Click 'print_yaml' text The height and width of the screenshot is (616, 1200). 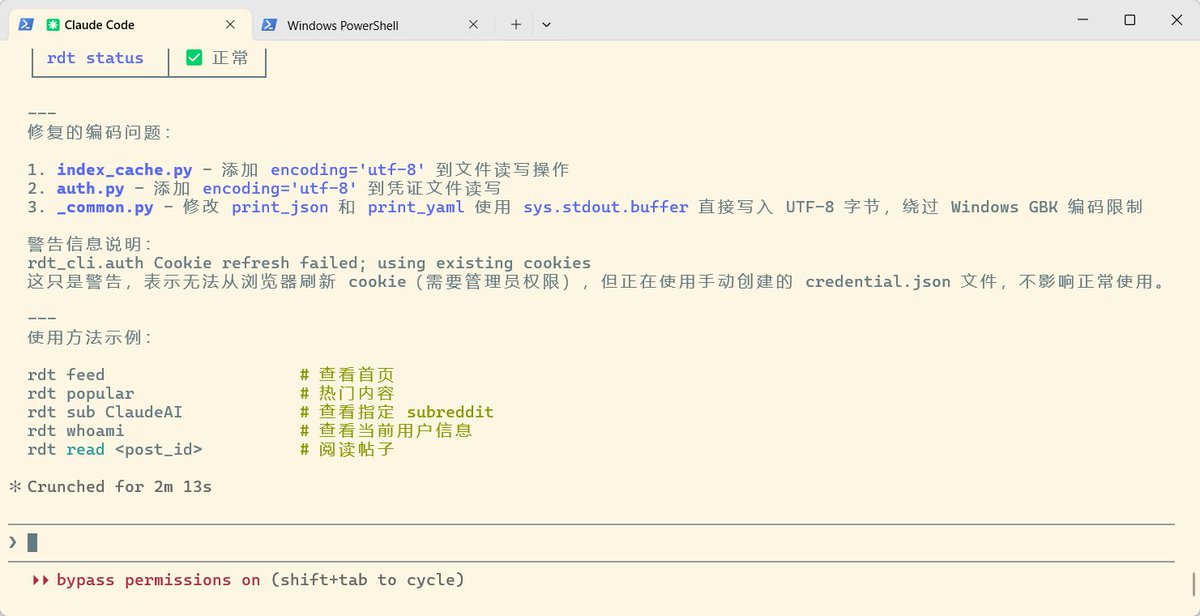[x=416, y=207]
